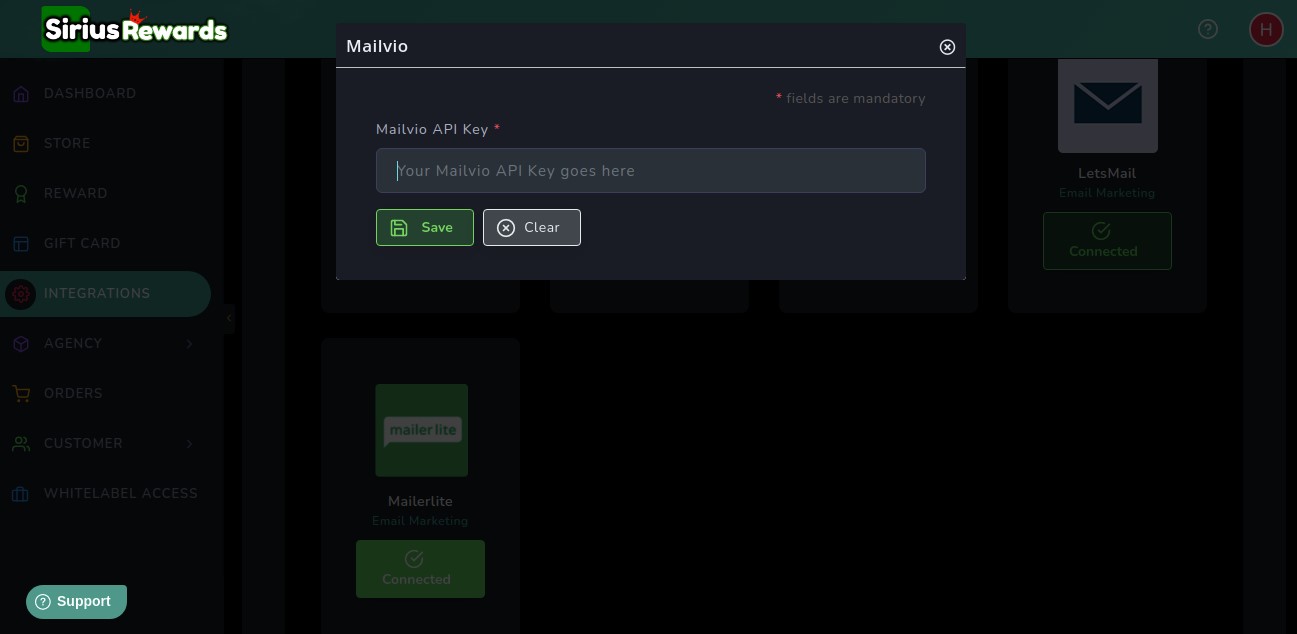The image size is (1297, 634).
Task: Click the LetsMail Connected button
Action: 1107,241
